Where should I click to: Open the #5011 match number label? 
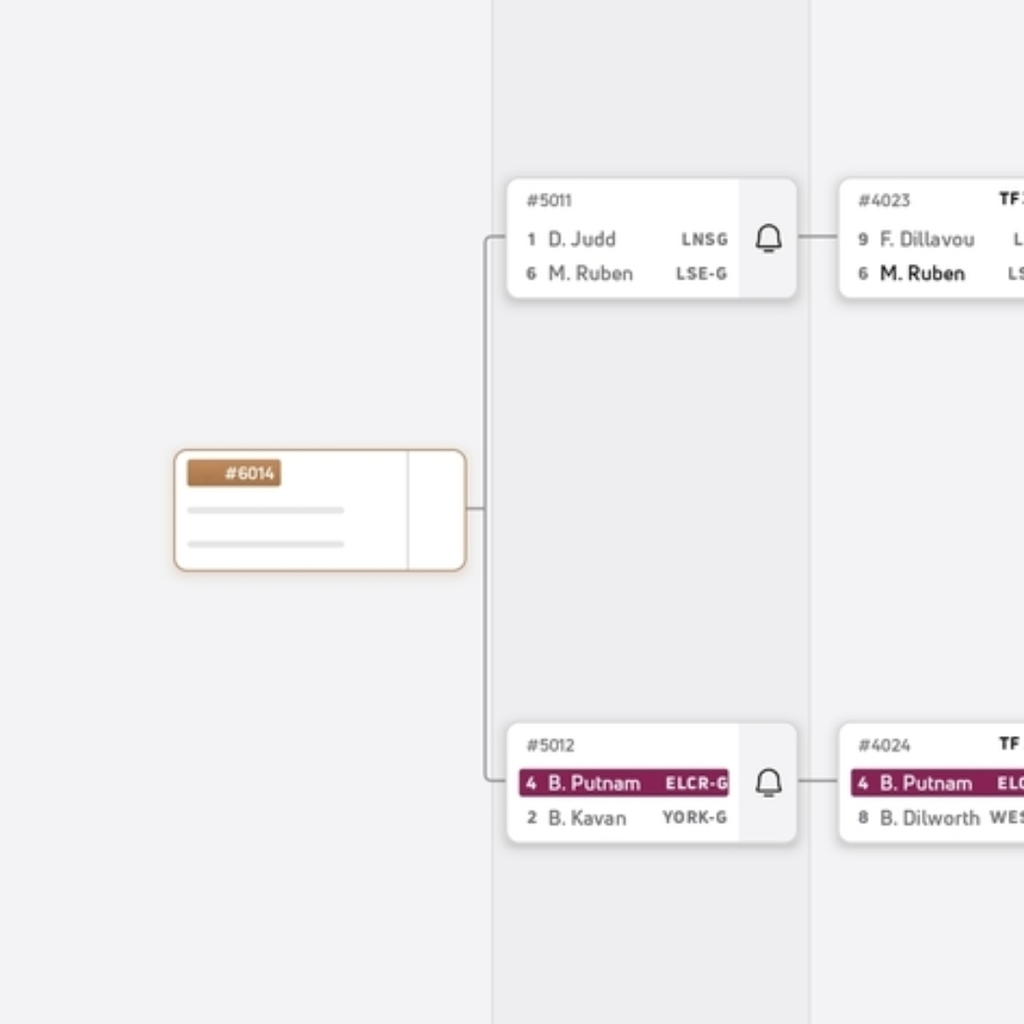(549, 201)
